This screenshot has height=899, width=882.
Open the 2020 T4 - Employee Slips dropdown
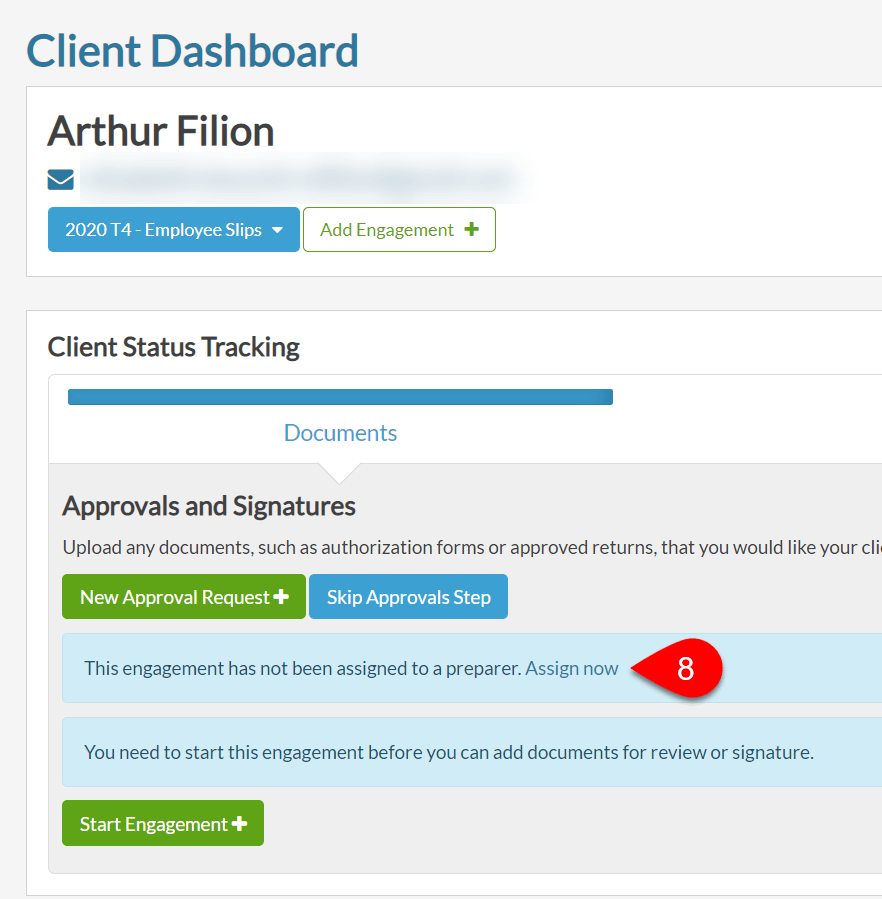(174, 229)
